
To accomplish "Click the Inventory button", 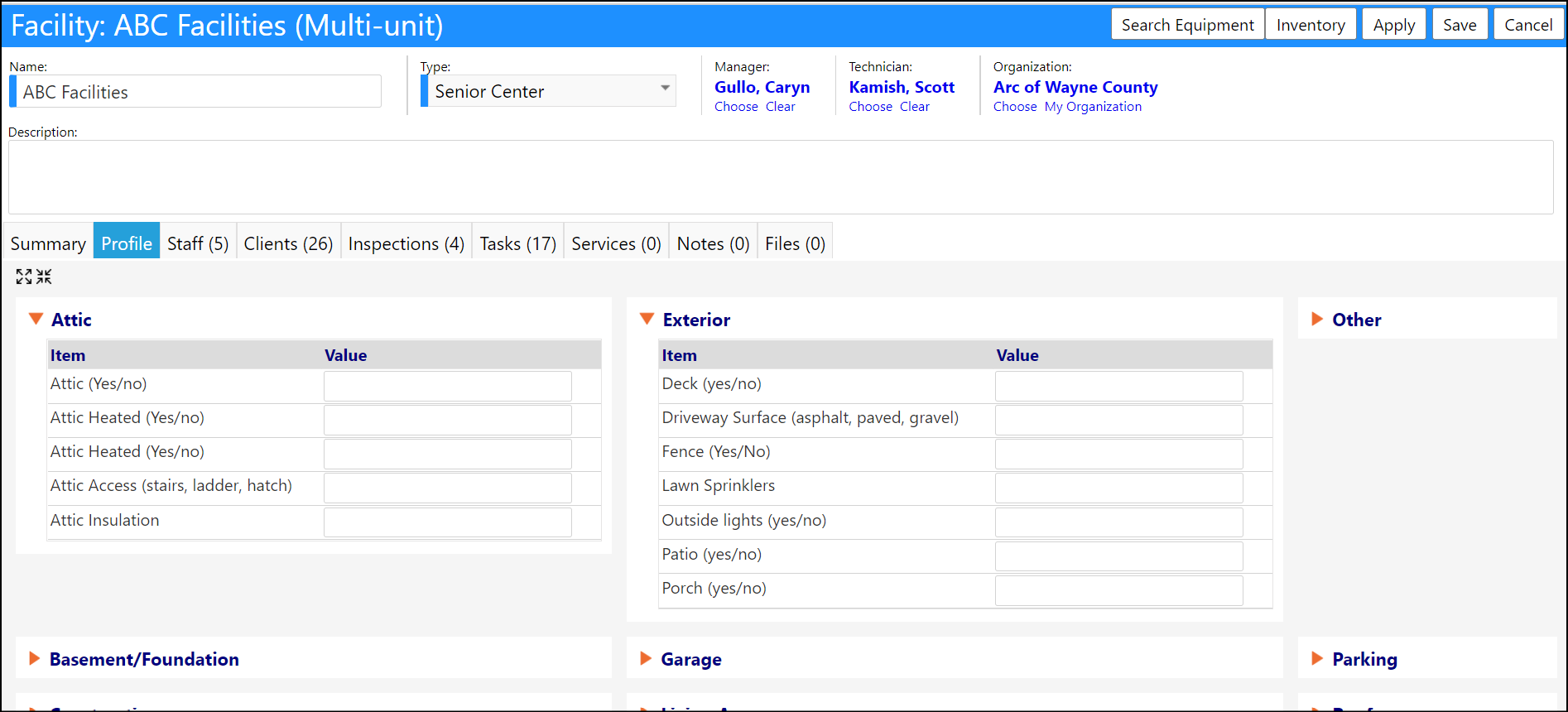I will tap(1311, 25).
